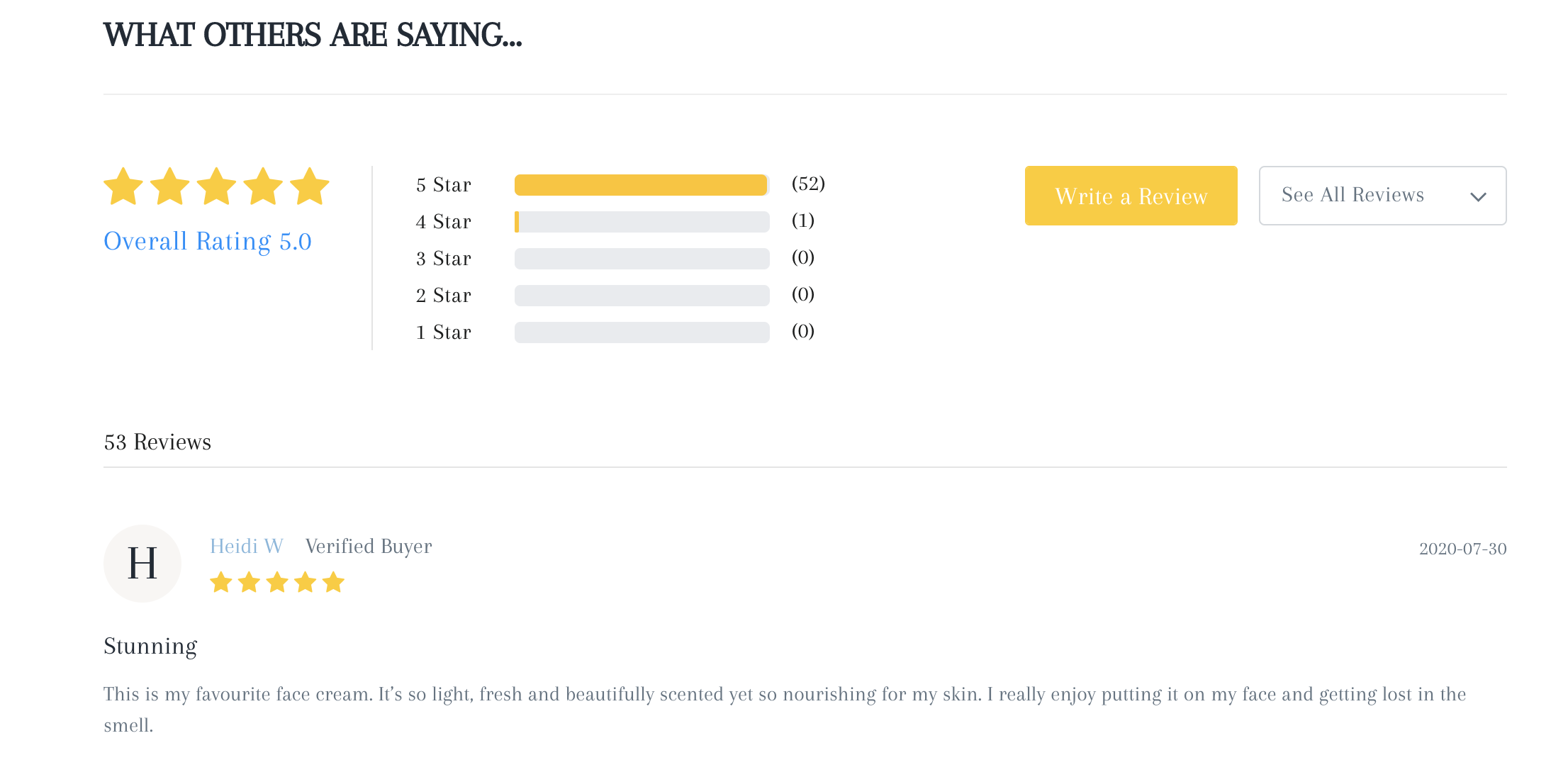Click the Verified Buyer label
Image resolution: width=1568 pixels, height=777 pixels.
(x=369, y=546)
